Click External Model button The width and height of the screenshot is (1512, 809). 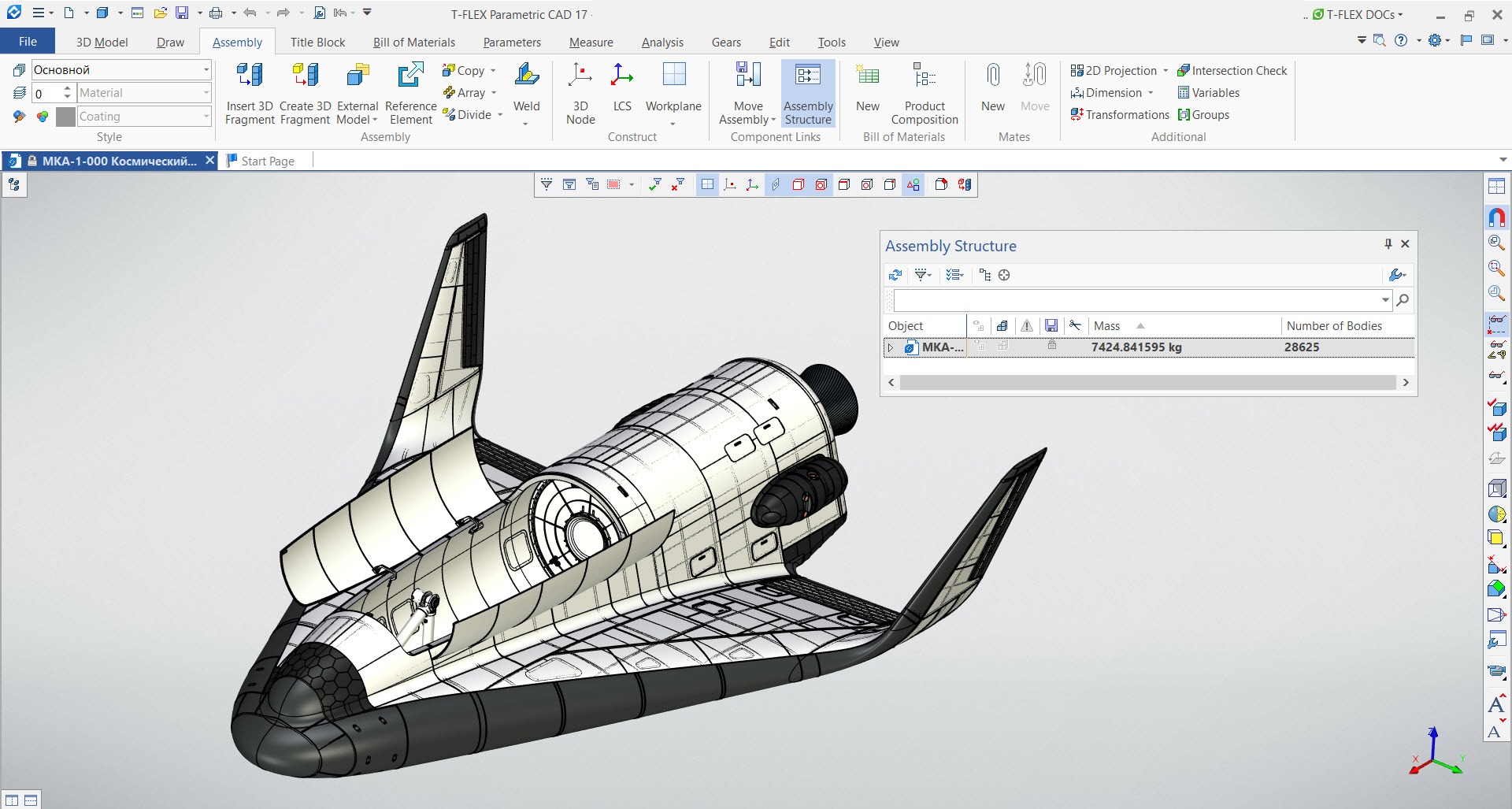(x=358, y=93)
